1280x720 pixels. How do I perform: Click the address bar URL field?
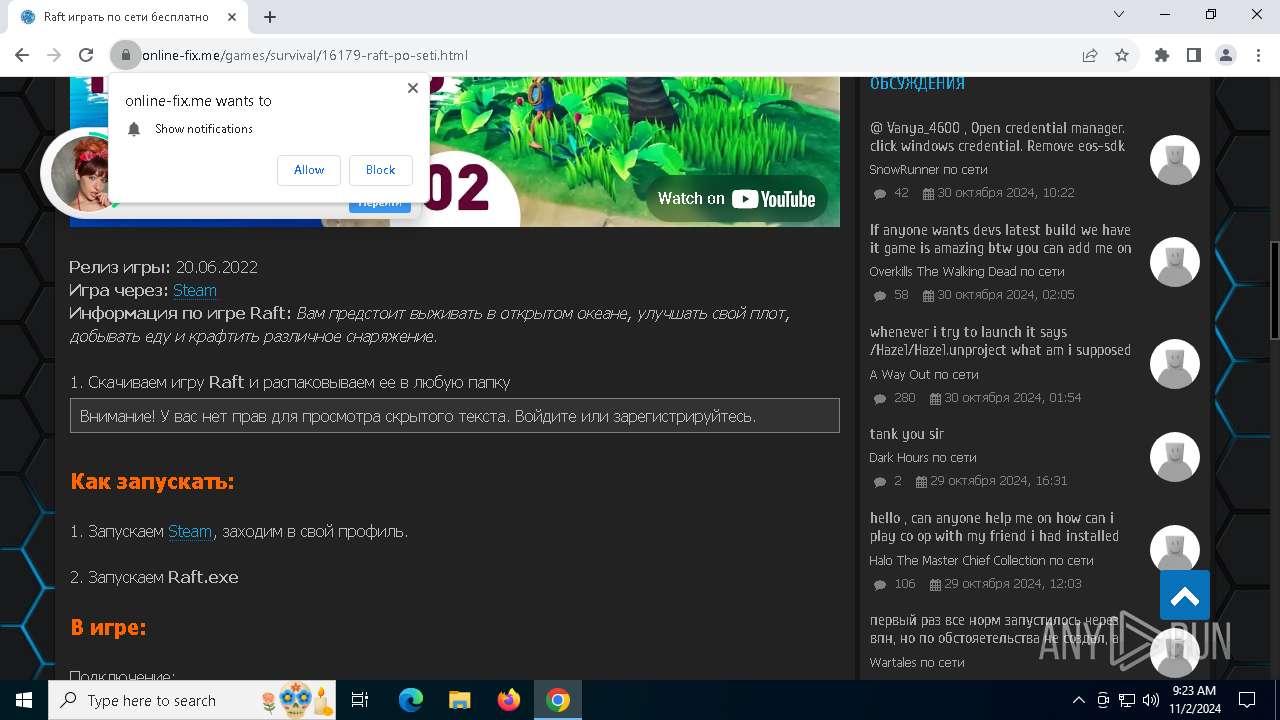pyautogui.click(x=600, y=55)
